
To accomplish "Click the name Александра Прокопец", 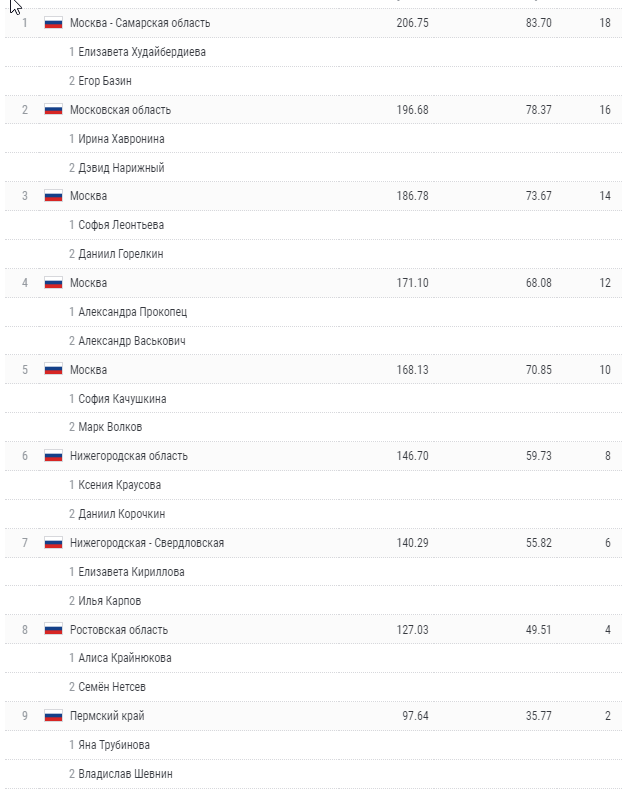I will pos(132,312).
